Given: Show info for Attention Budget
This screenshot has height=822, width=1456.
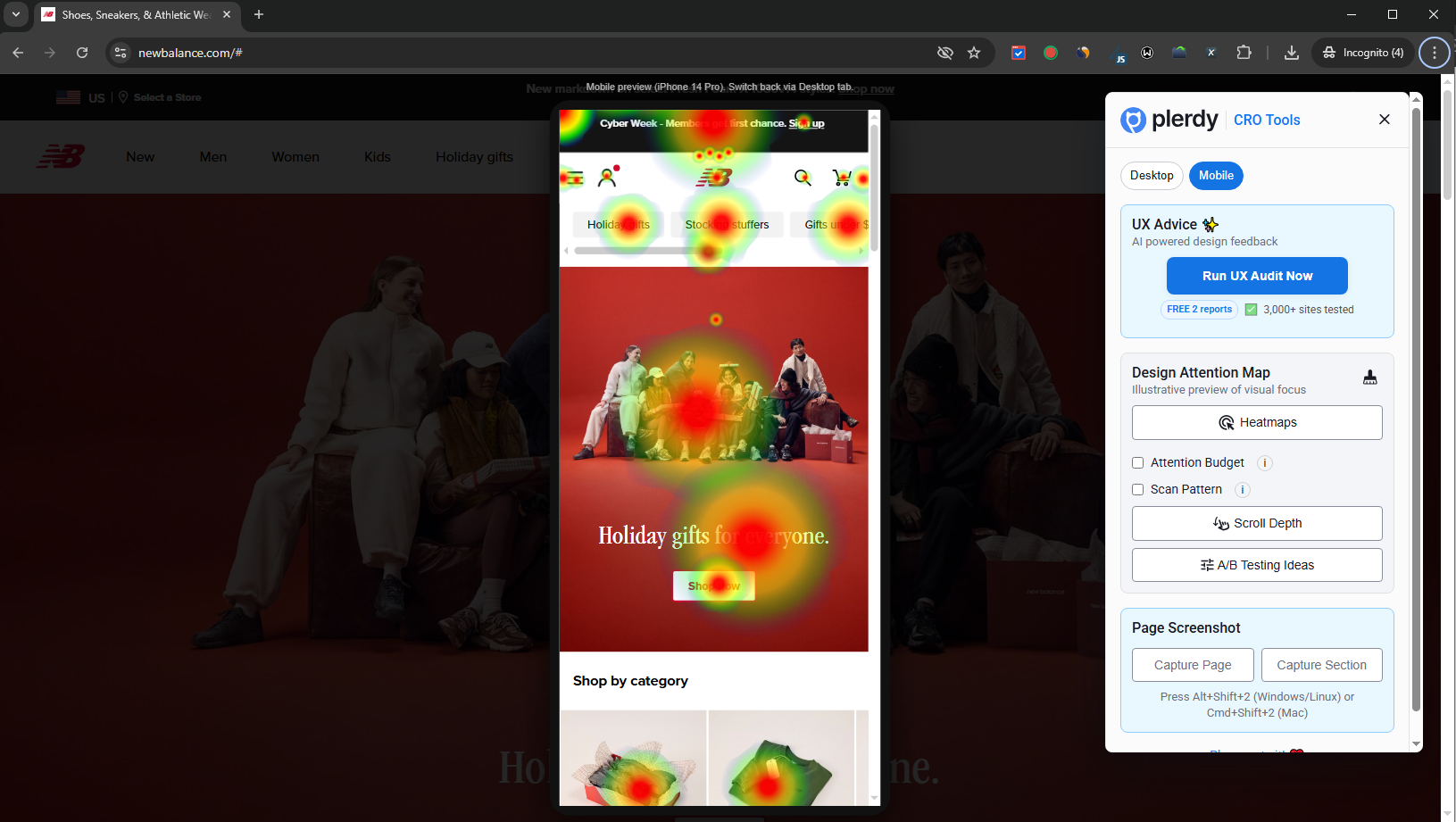Looking at the screenshot, I should click(x=1265, y=463).
